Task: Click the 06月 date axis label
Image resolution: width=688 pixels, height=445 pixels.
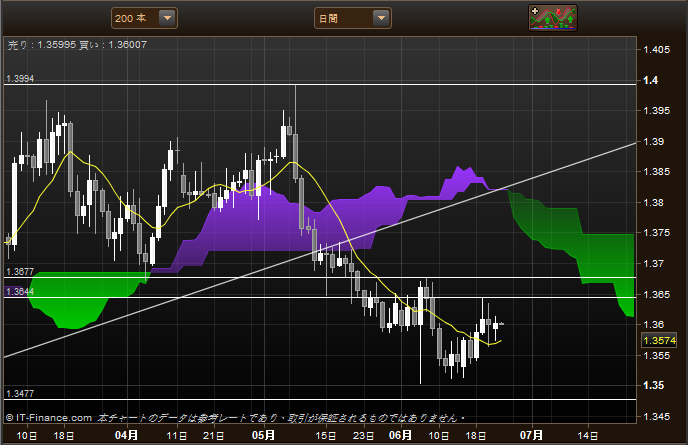Action: click(x=401, y=435)
